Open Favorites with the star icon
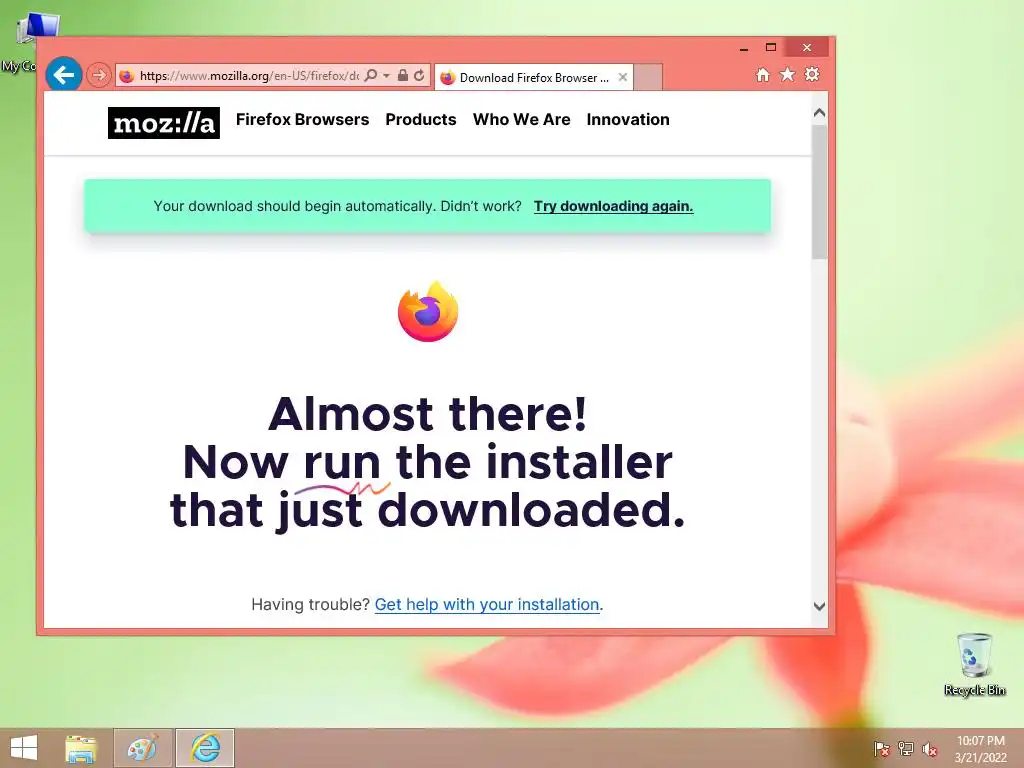Image resolution: width=1024 pixels, height=768 pixels. point(788,74)
